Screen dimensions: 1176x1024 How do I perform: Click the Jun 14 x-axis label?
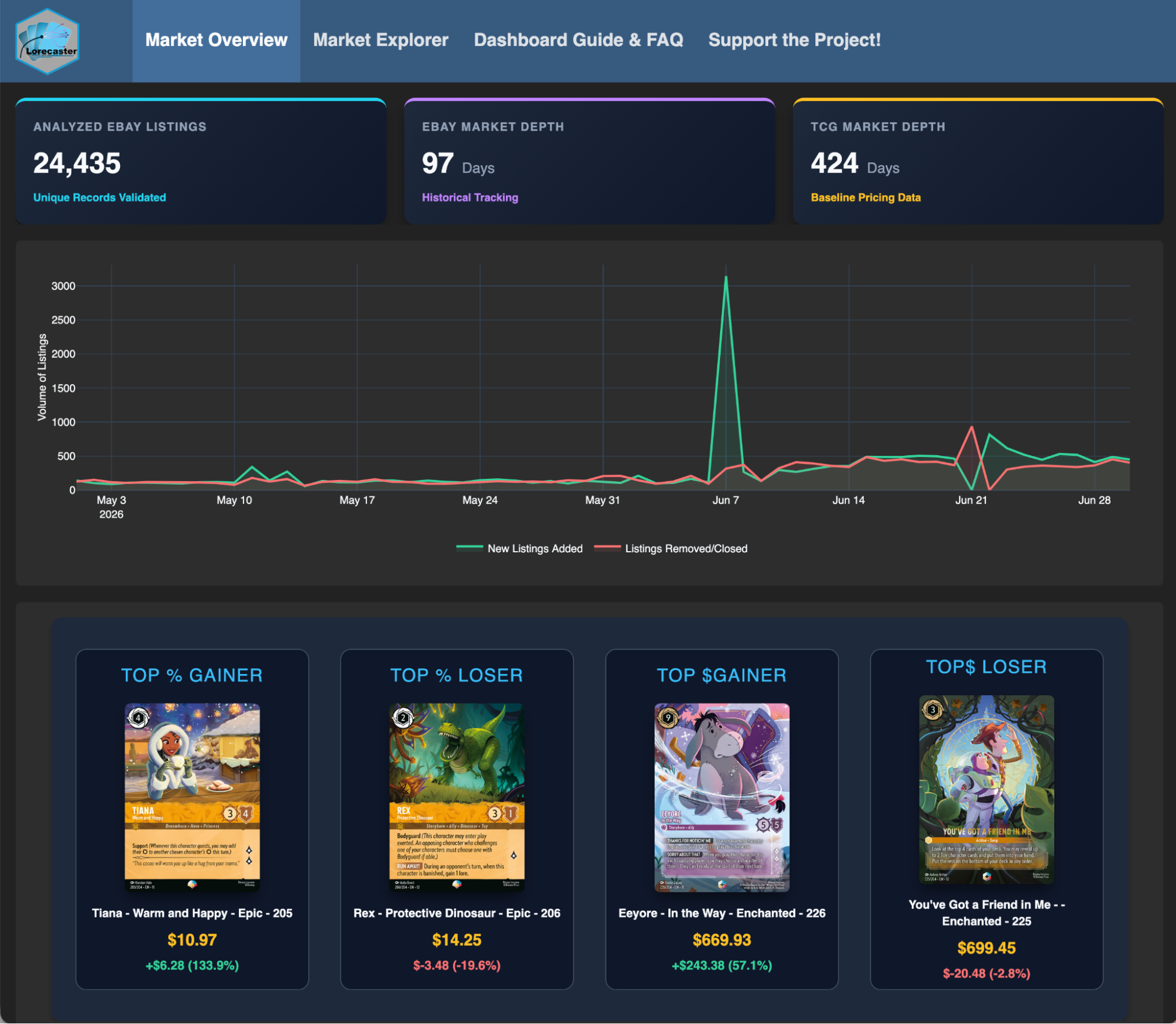[x=848, y=501]
